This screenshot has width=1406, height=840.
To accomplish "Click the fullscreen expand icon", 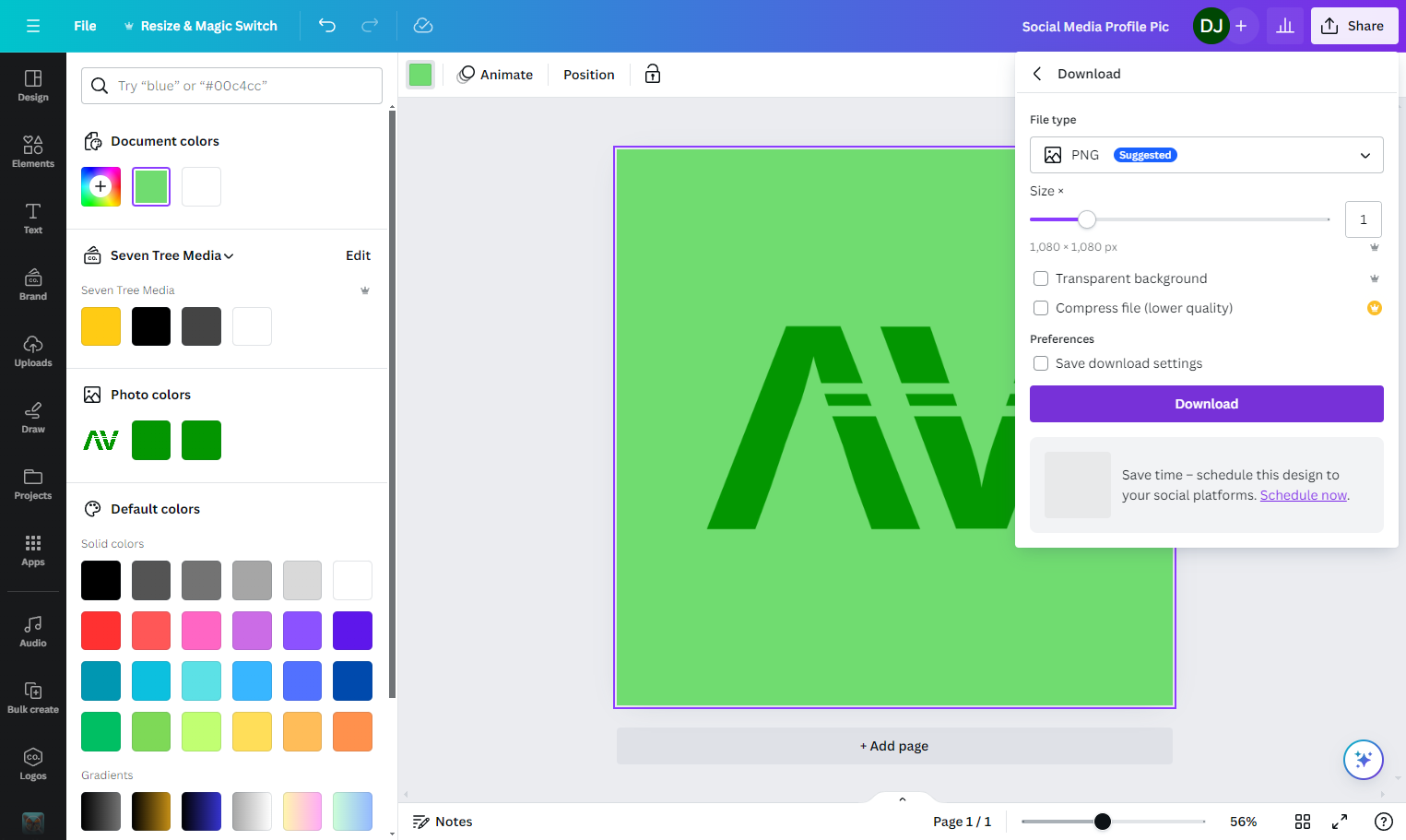I will tap(1340, 822).
